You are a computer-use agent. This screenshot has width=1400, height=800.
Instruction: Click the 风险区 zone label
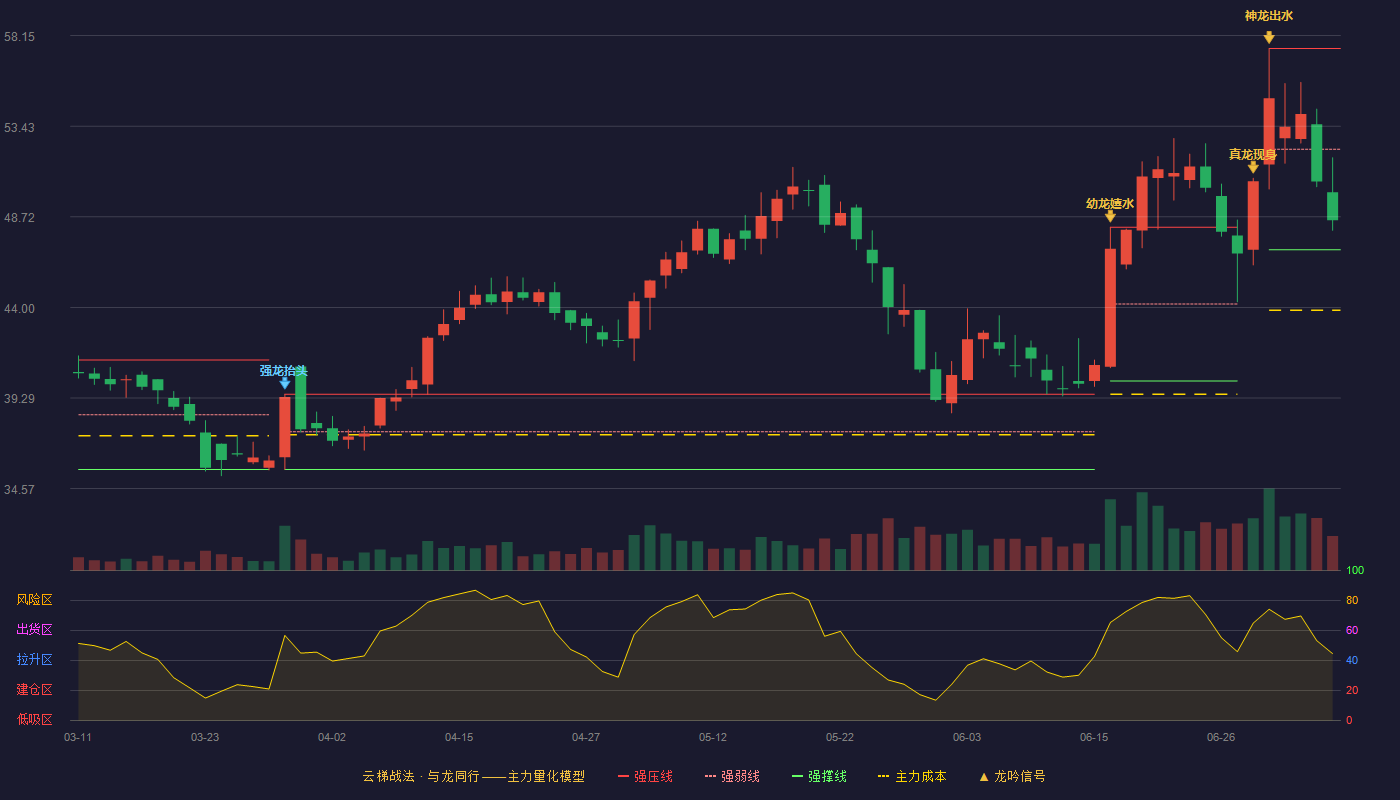(34, 600)
